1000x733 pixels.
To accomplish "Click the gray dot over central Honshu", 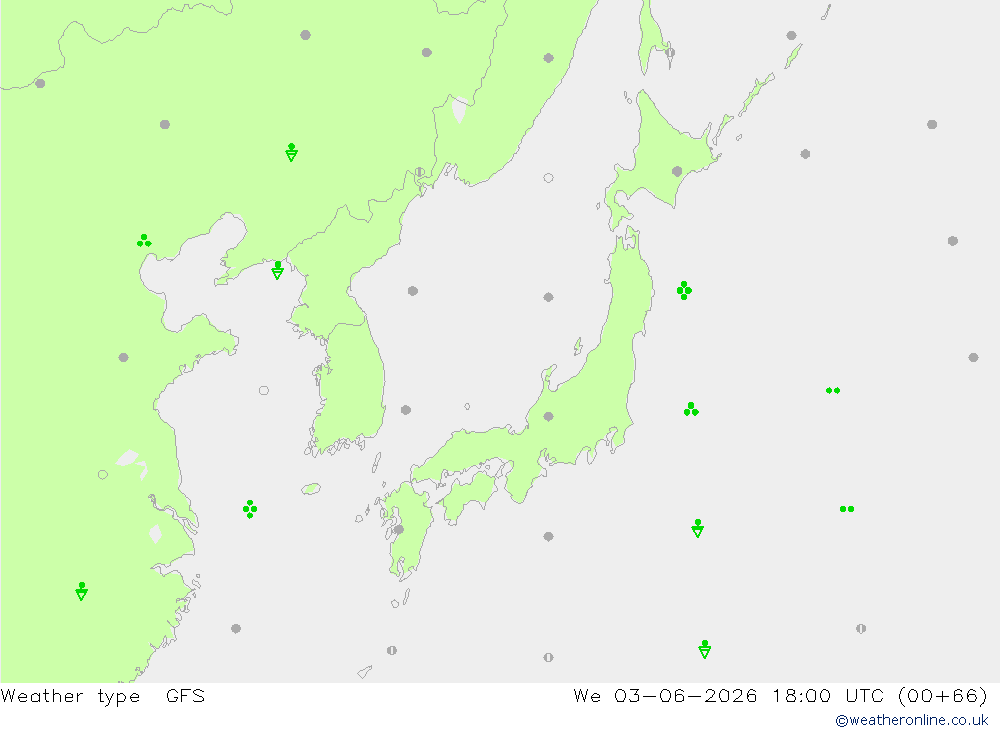I will 548,417.
